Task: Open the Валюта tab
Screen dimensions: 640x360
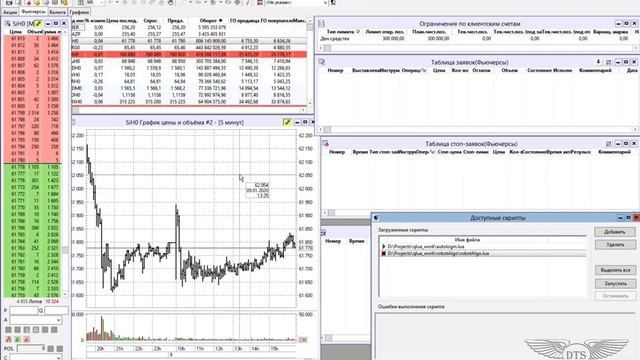Action: click(57, 12)
